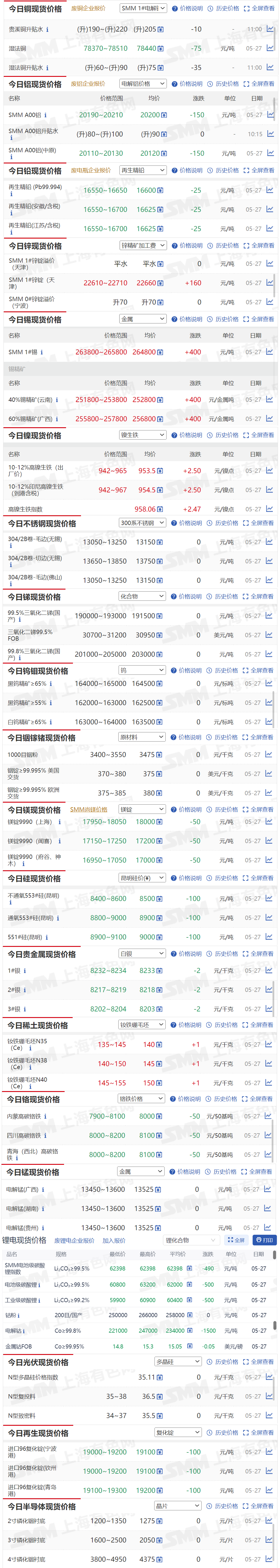Click the icon beside average price 20200

[x=164, y=115]
